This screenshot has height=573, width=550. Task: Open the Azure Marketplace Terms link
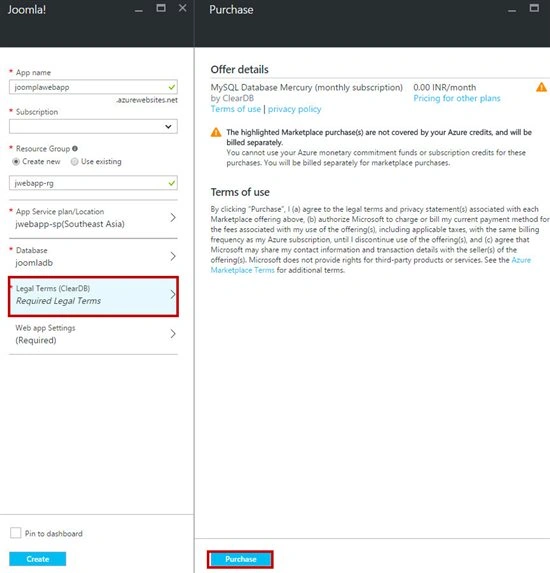[371, 265]
